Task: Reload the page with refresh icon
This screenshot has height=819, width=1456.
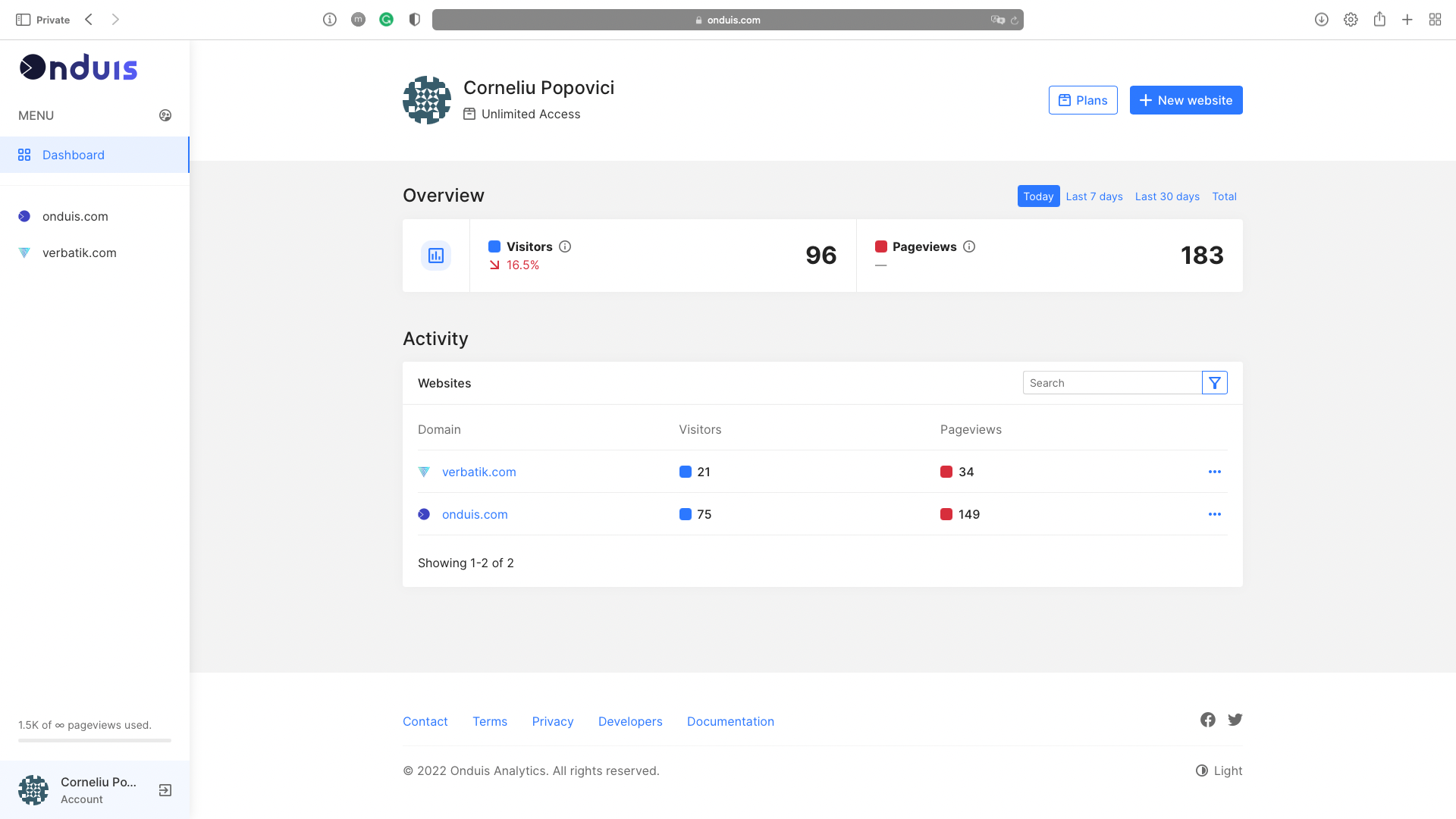Action: pos(1015,20)
